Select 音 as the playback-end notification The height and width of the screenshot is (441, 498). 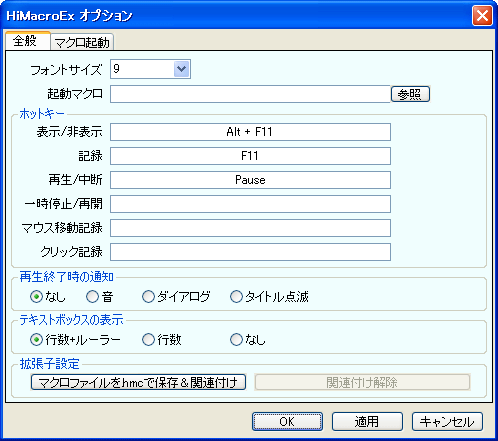[92, 296]
